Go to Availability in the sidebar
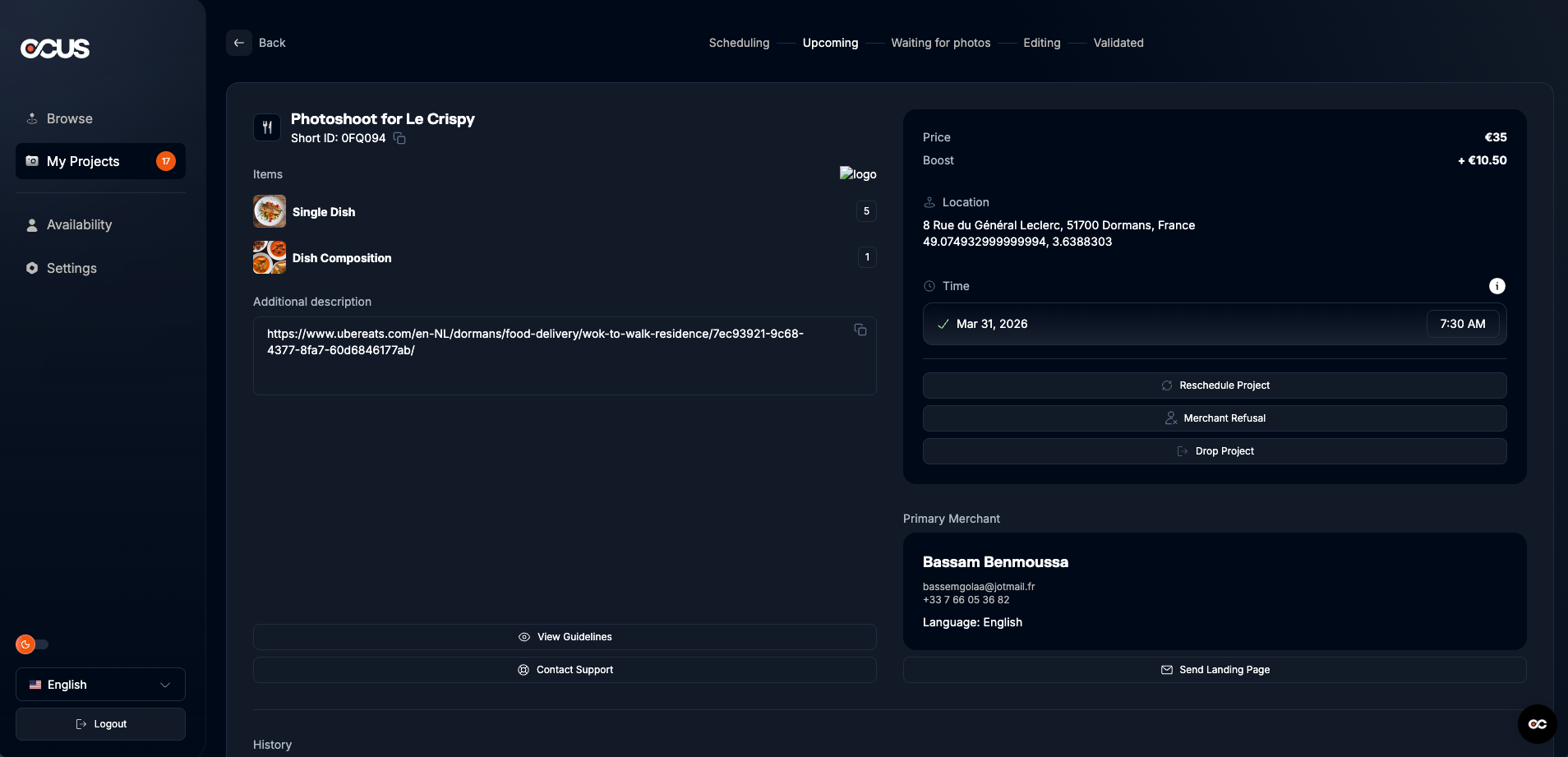 (79, 224)
